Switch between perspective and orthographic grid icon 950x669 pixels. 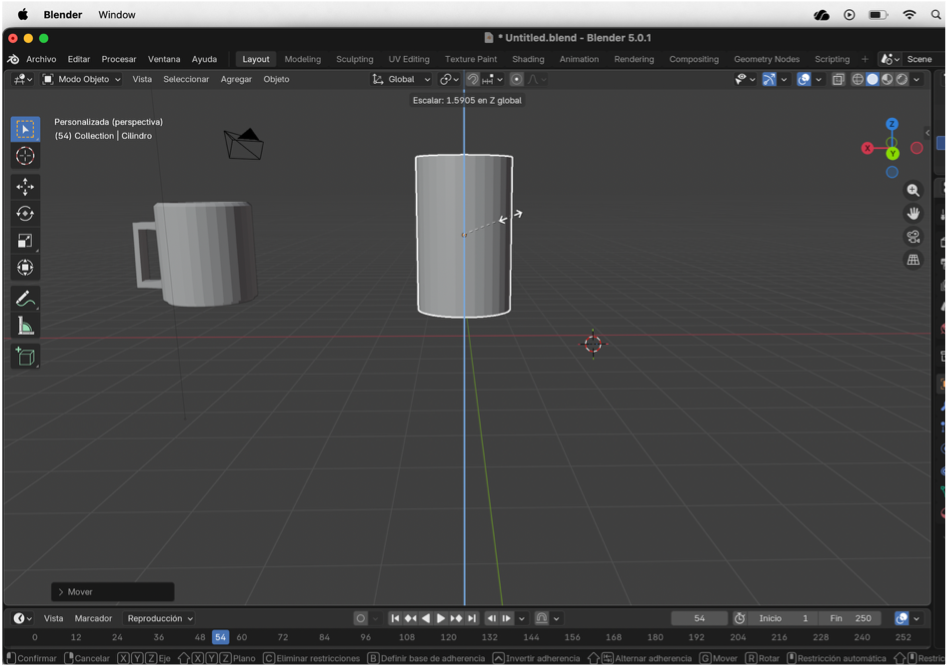pyautogui.click(x=913, y=260)
